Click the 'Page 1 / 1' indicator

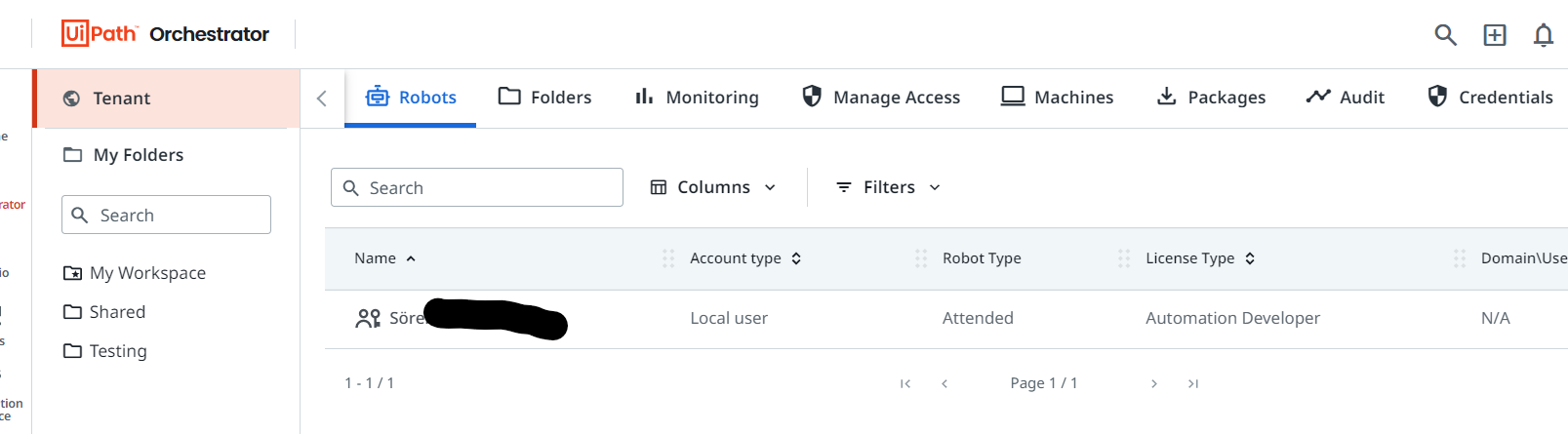tap(1044, 383)
